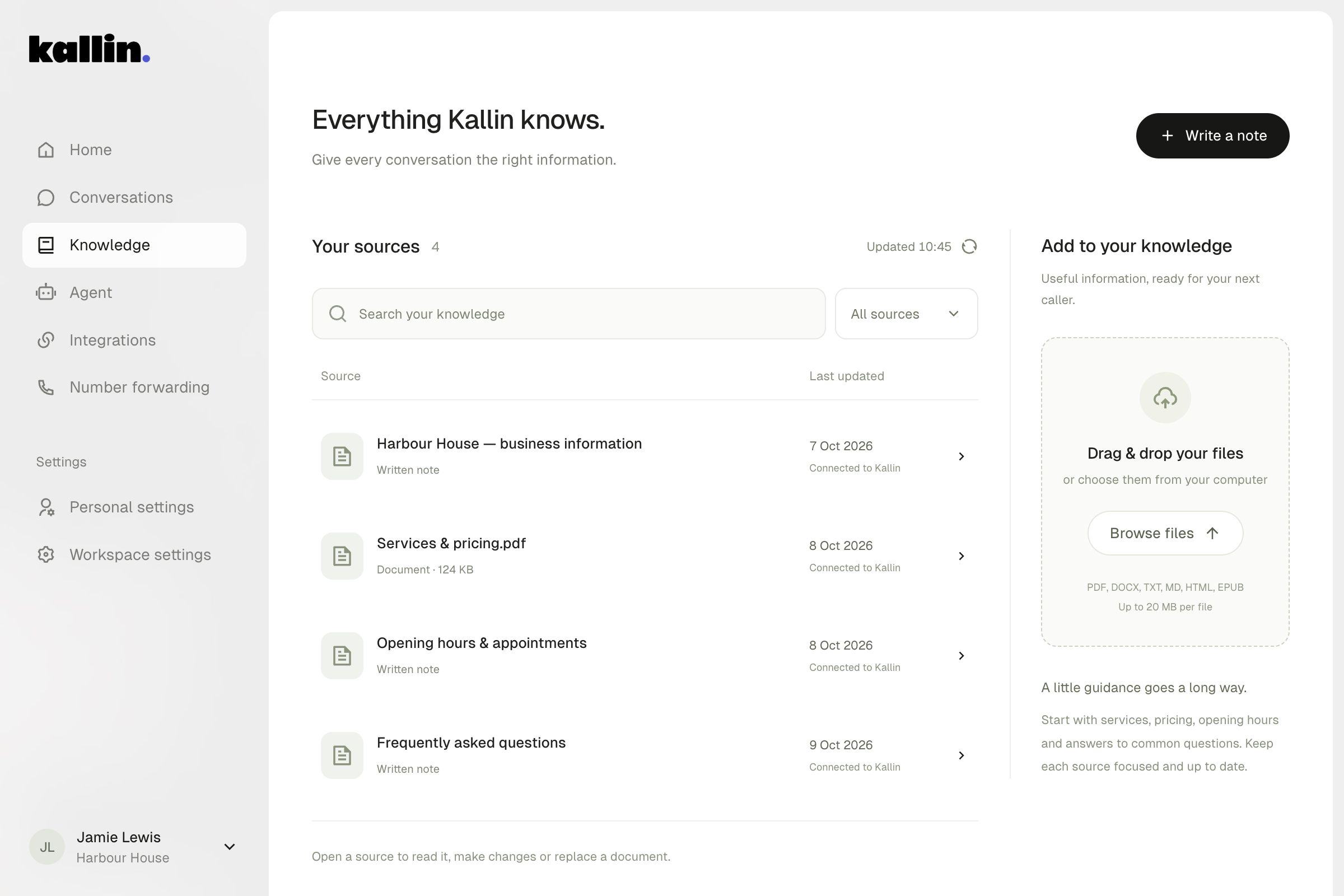Viewport: 1344px width, 896px height.
Task: Click the up arrow in Browse files
Action: [x=1212, y=533]
